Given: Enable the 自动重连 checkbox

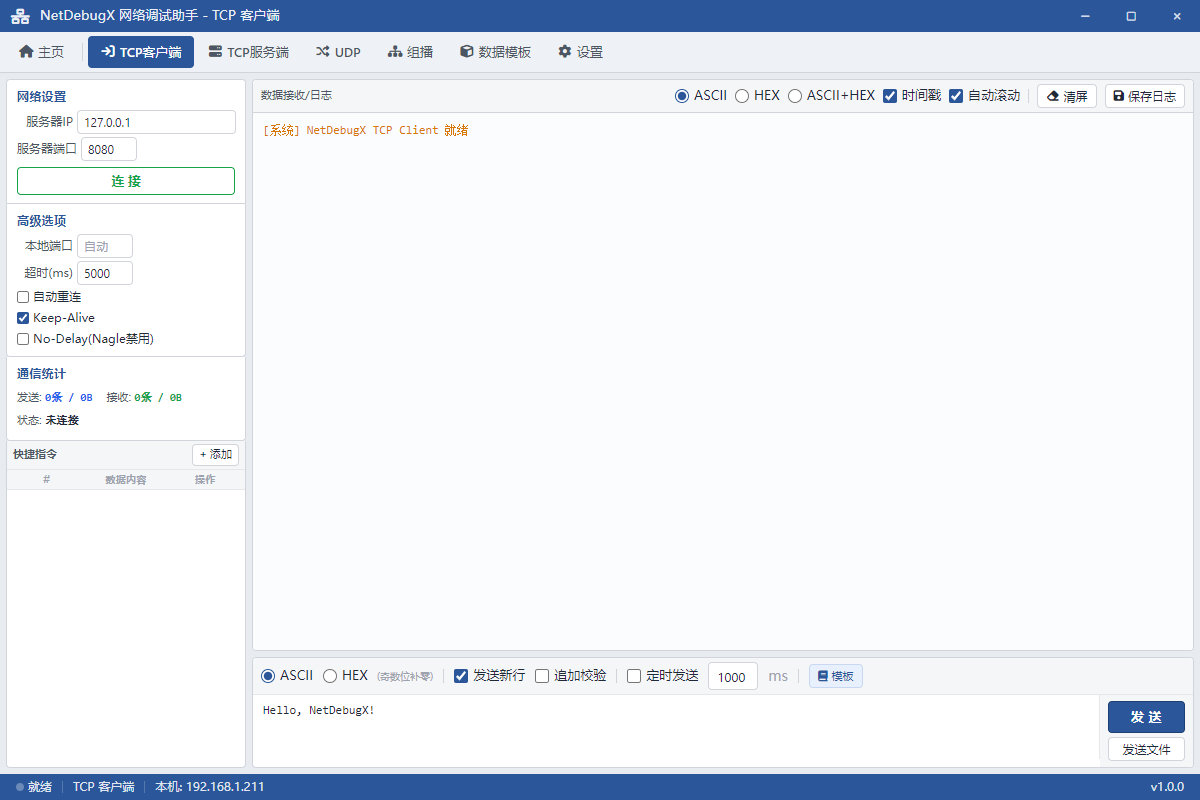Looking at the screenshot, I should [x=23, y=297].
